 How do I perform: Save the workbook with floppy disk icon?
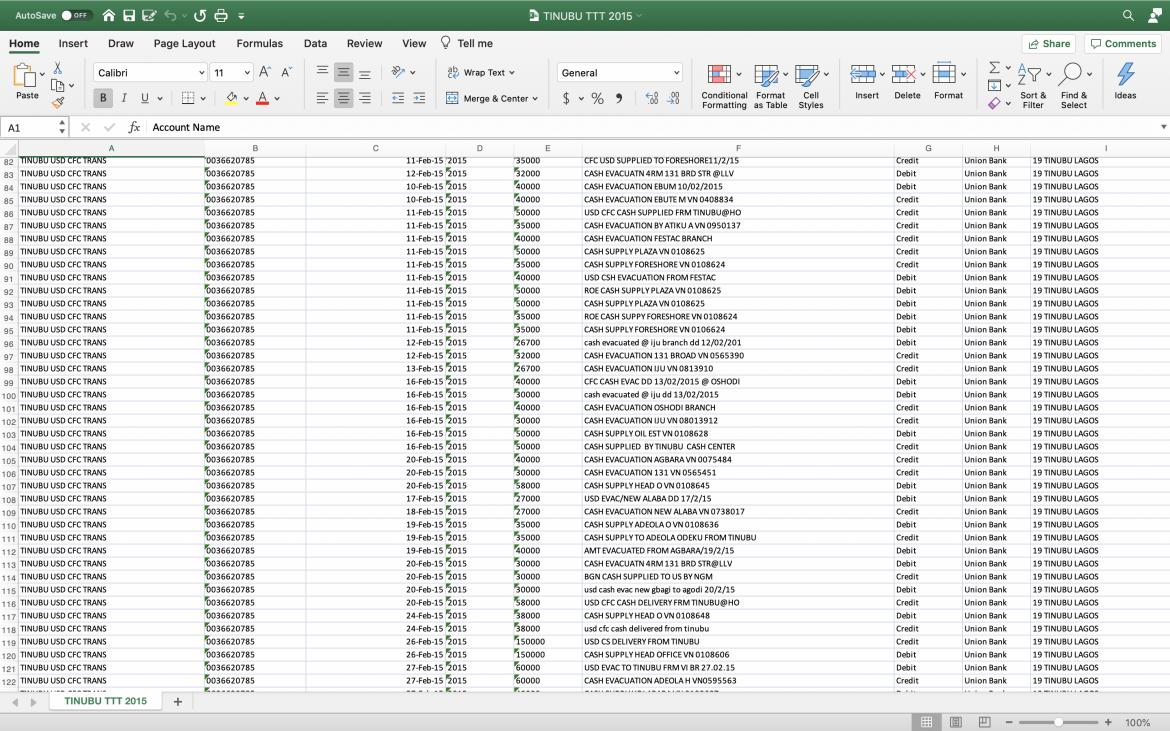coord(129,16)
